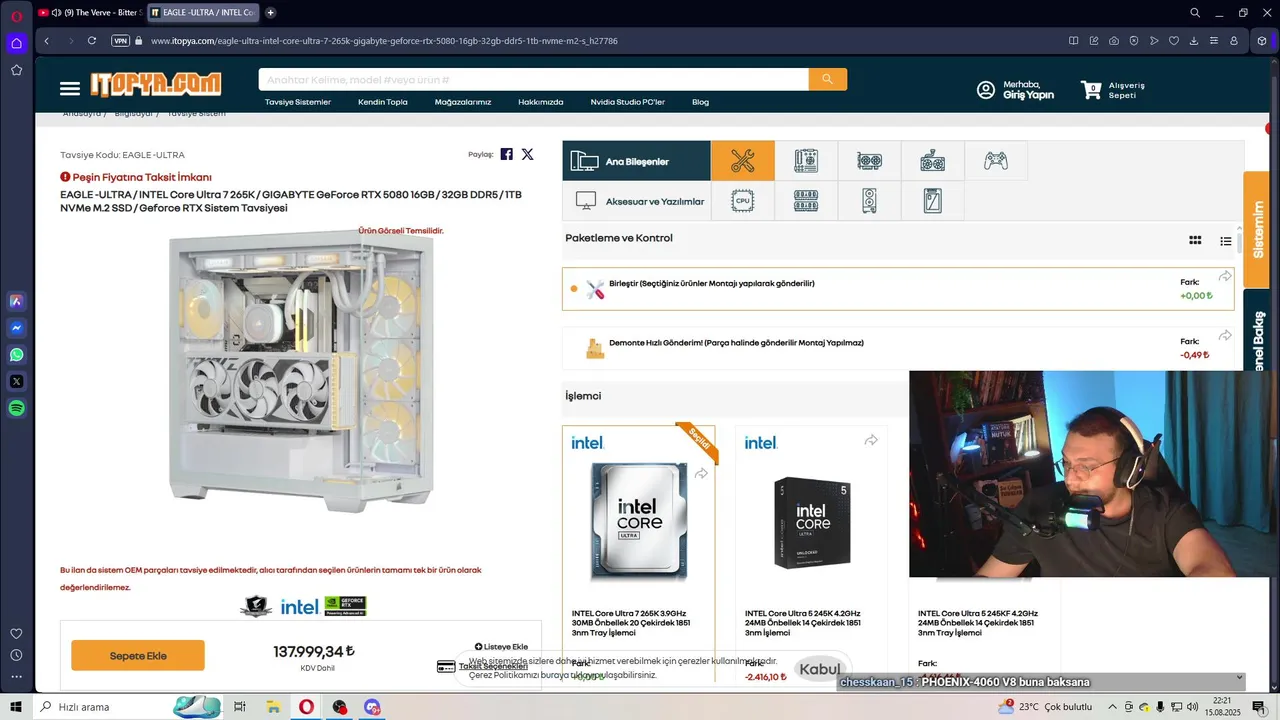Switch to grid view layout
1280x720 pixels.
click(1195, 240)
